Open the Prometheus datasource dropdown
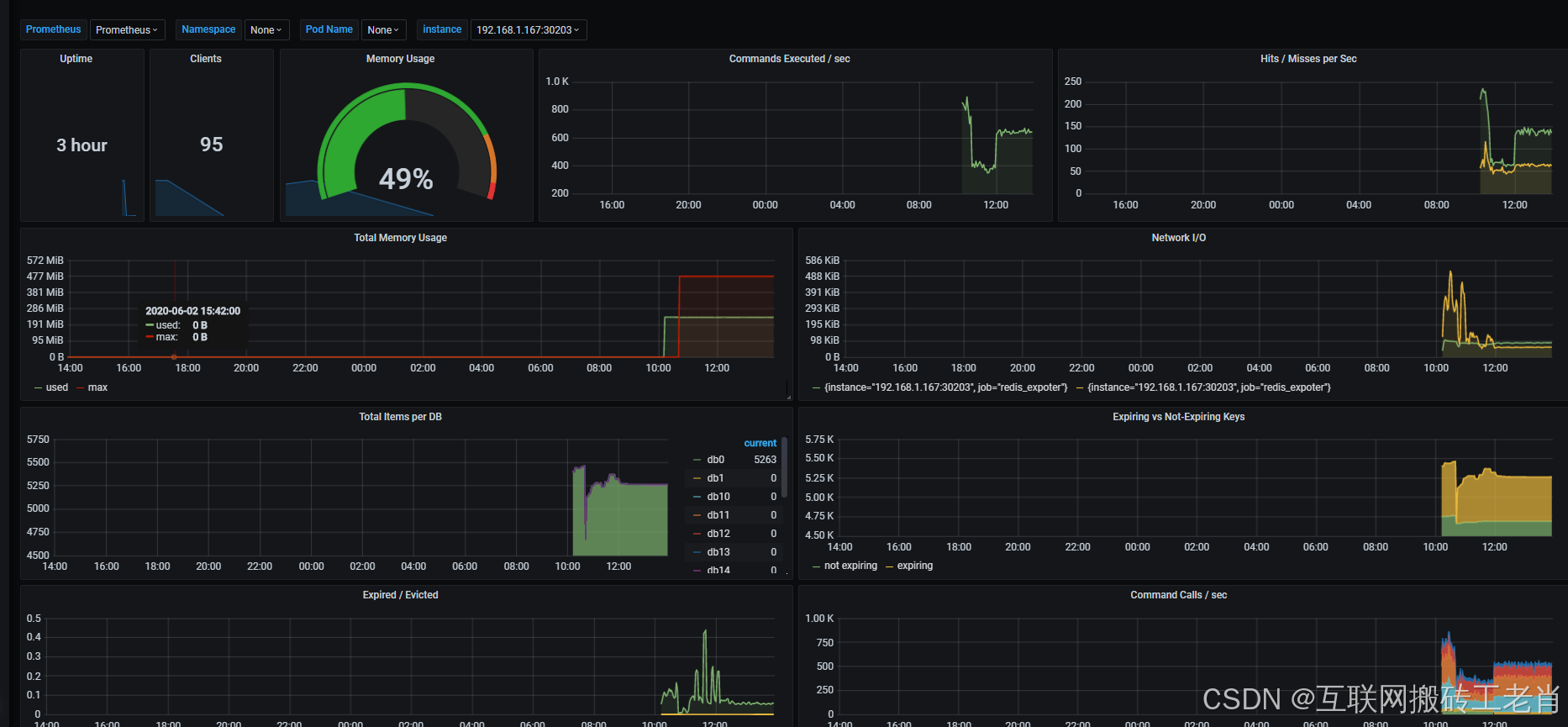This screenshot has height=727, width=1568. pos(127,30)
